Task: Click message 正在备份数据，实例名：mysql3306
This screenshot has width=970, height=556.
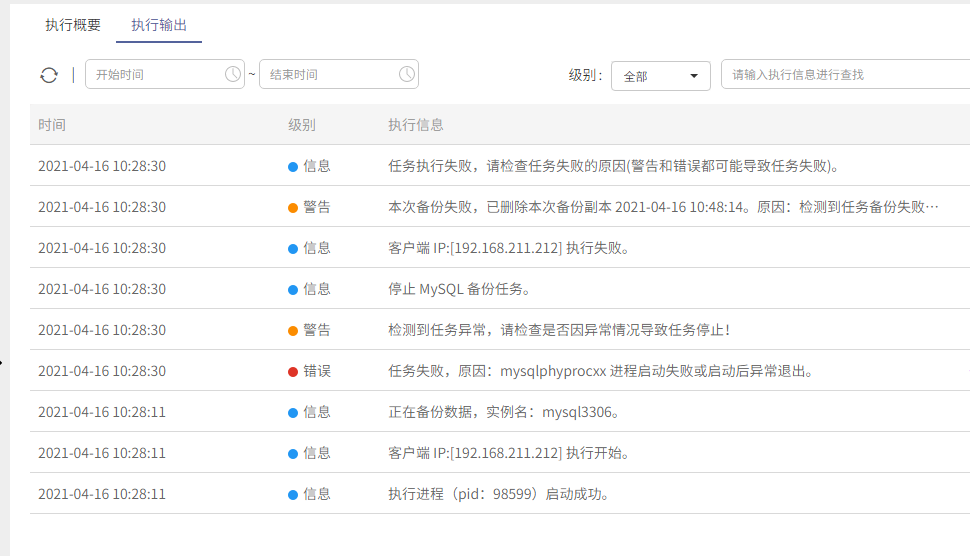Action: pyautogui.click(x=504, y=412)
